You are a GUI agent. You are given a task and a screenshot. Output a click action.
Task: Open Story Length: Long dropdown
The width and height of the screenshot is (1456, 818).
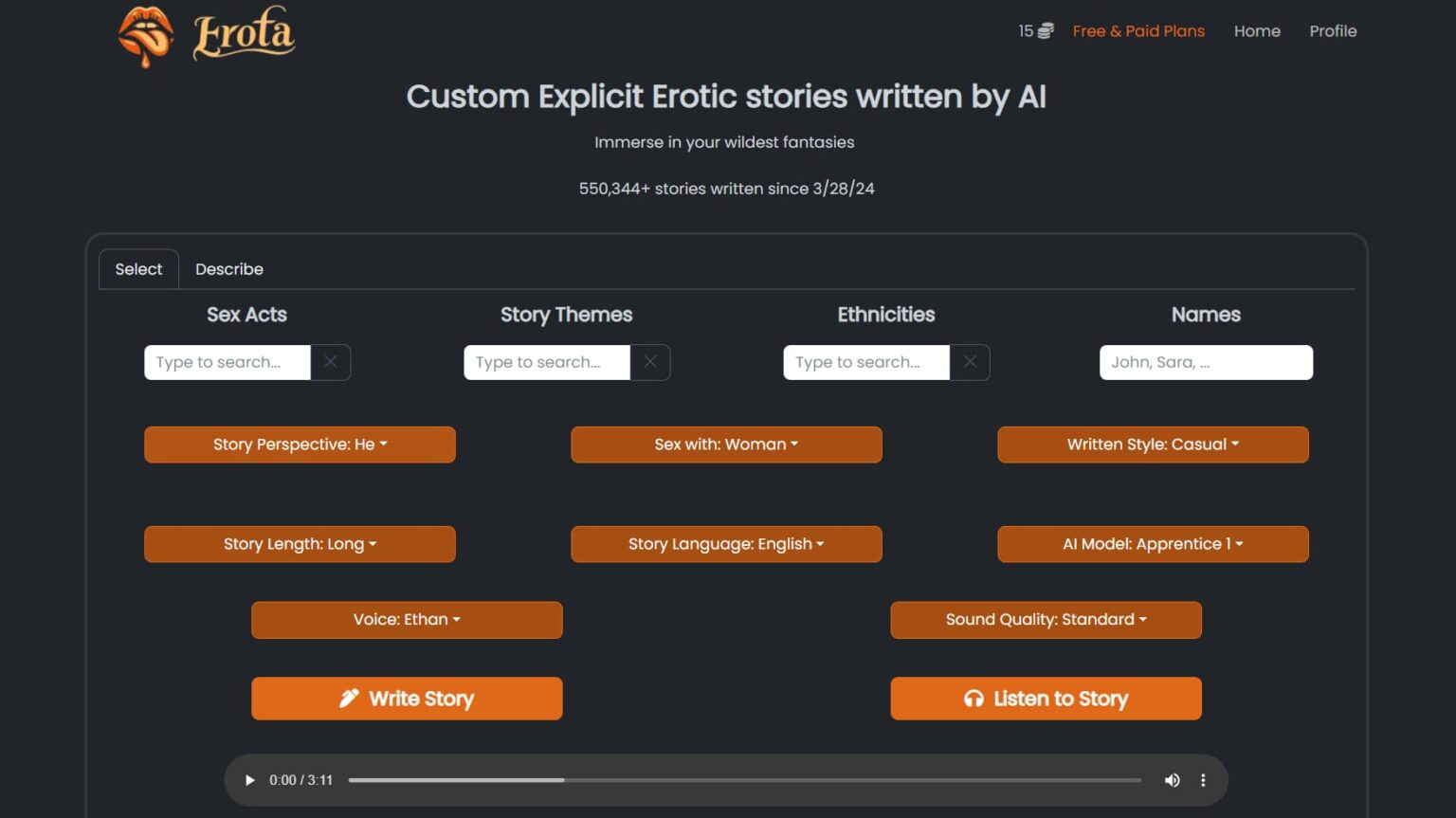tap(300, 544)
